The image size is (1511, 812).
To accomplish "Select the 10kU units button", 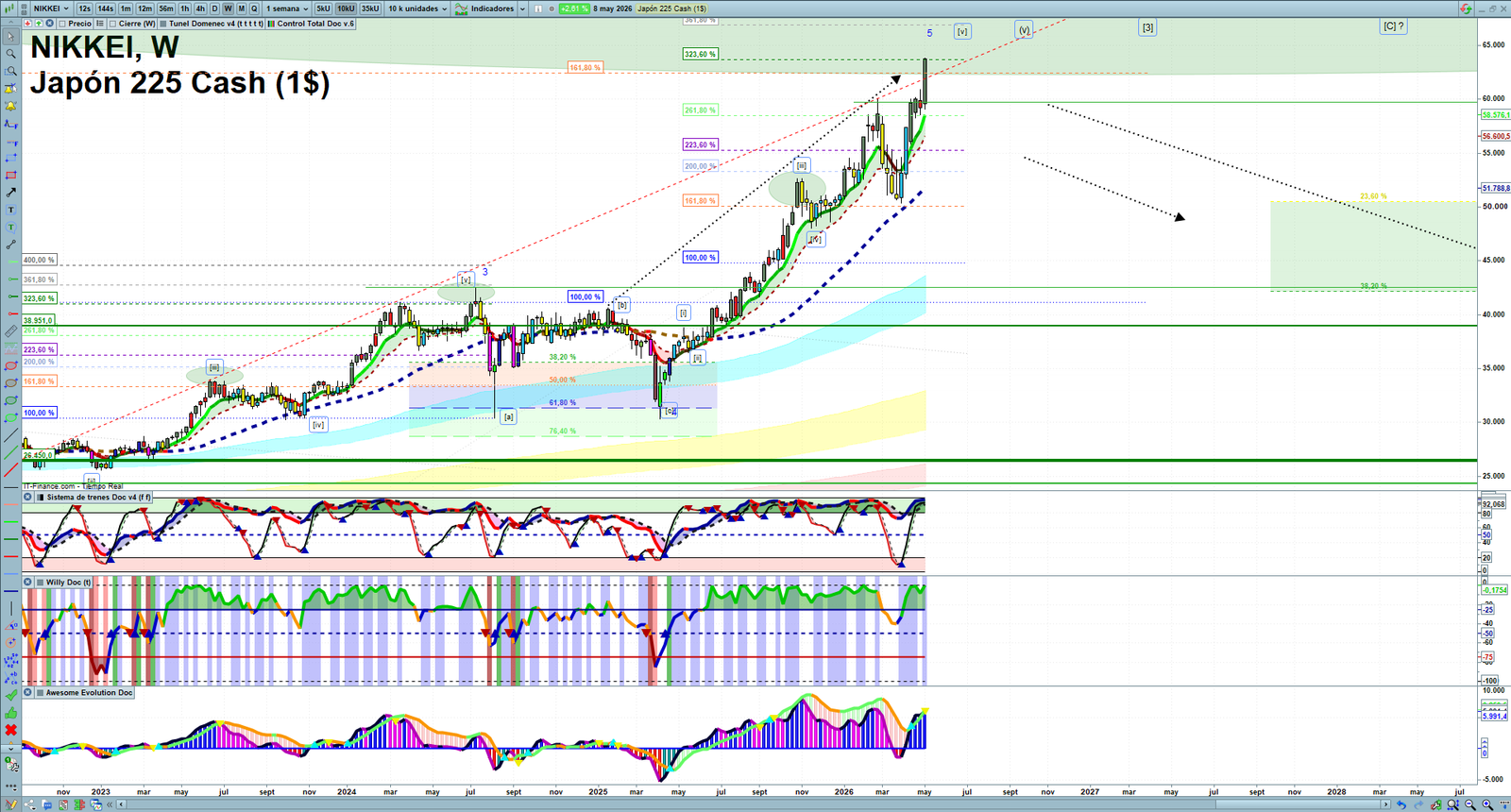I will tap(346, 8).
